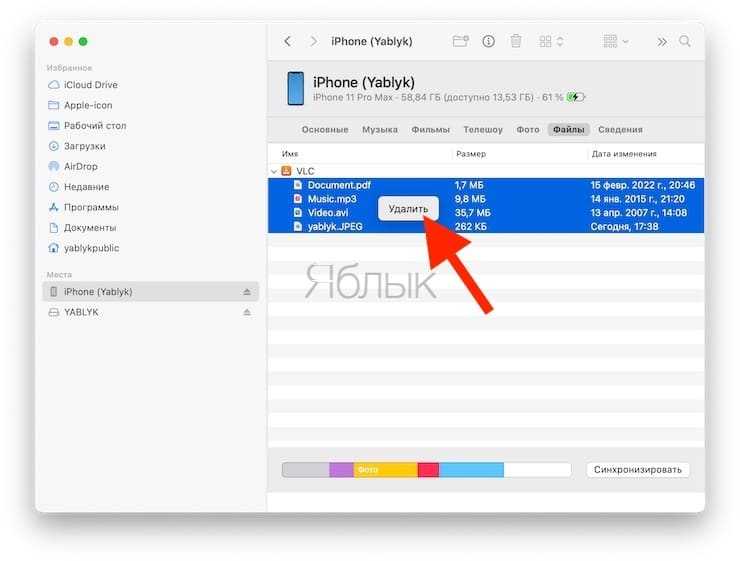Screen dimensions: 740x561
Task: Select the VLC row name
Action: pos(305,171)
